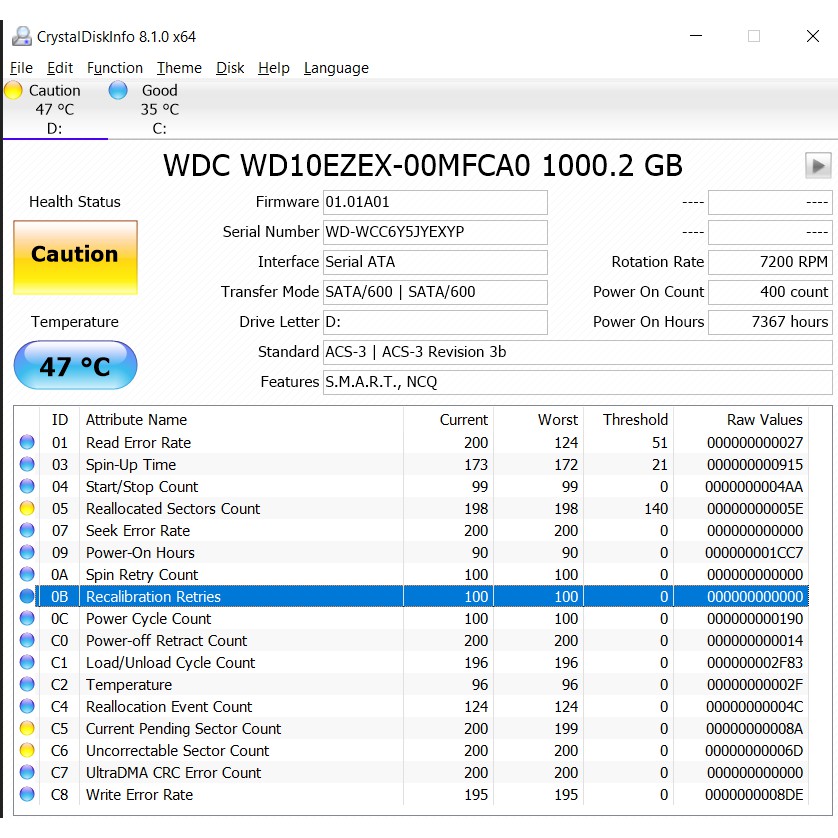The image size is (838, 838).
Task: Click the yellow Caution health status button
Action: 75,256
